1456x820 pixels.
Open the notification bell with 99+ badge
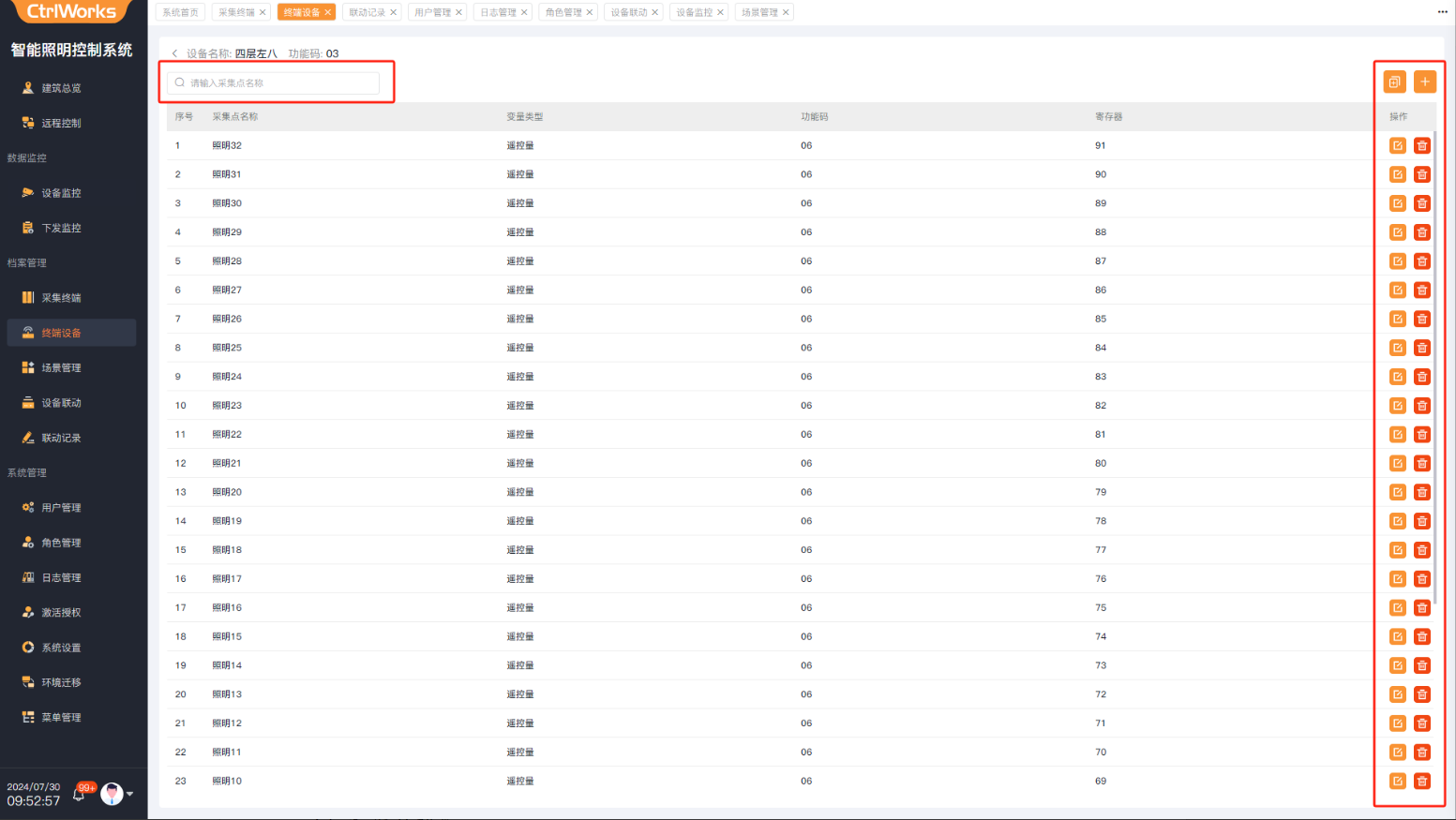coord(80,794)
